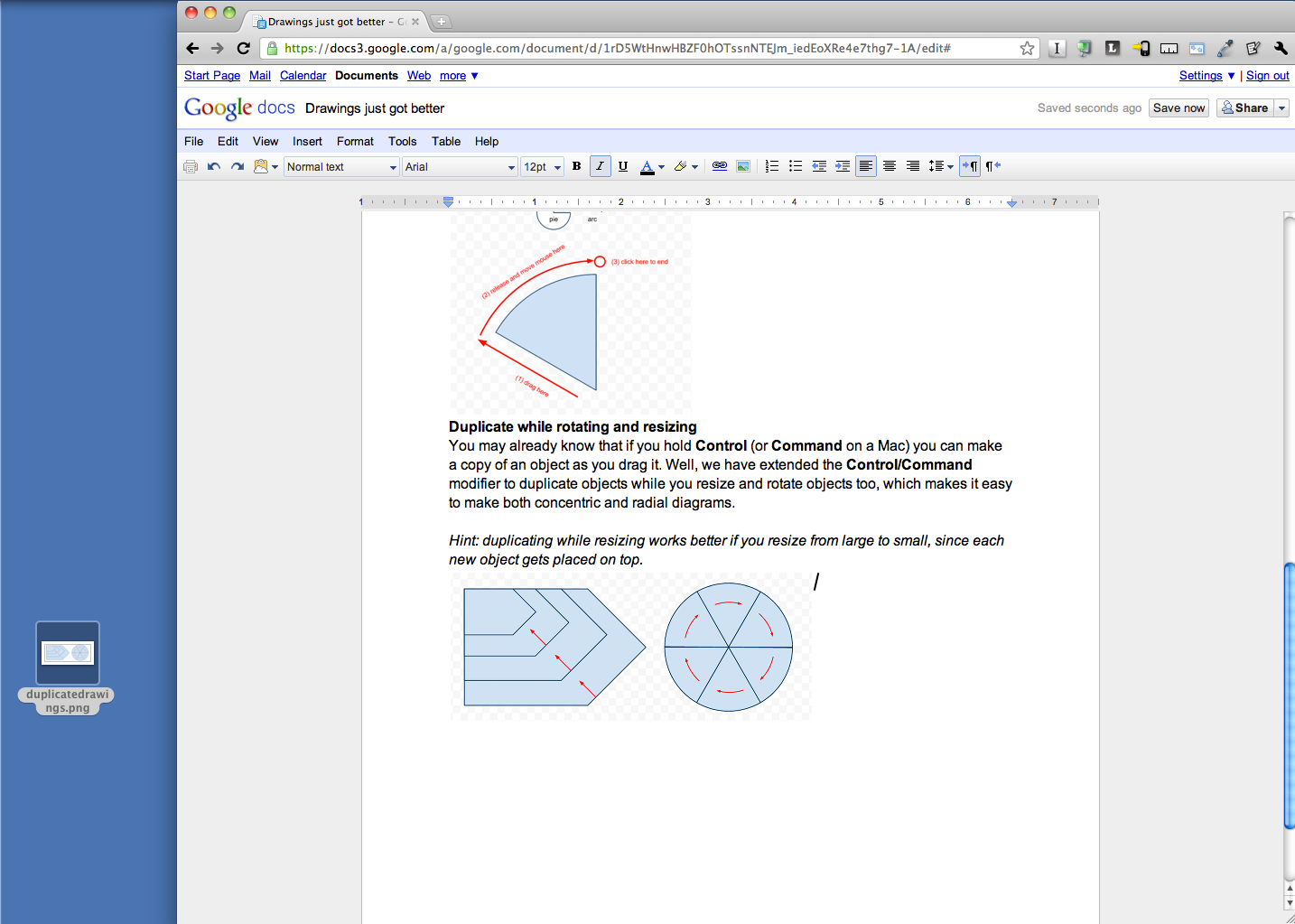The width and height of the screenshot is (1295, 924).
Task: Open the Tools menu
Action: (x=403, y=142)
